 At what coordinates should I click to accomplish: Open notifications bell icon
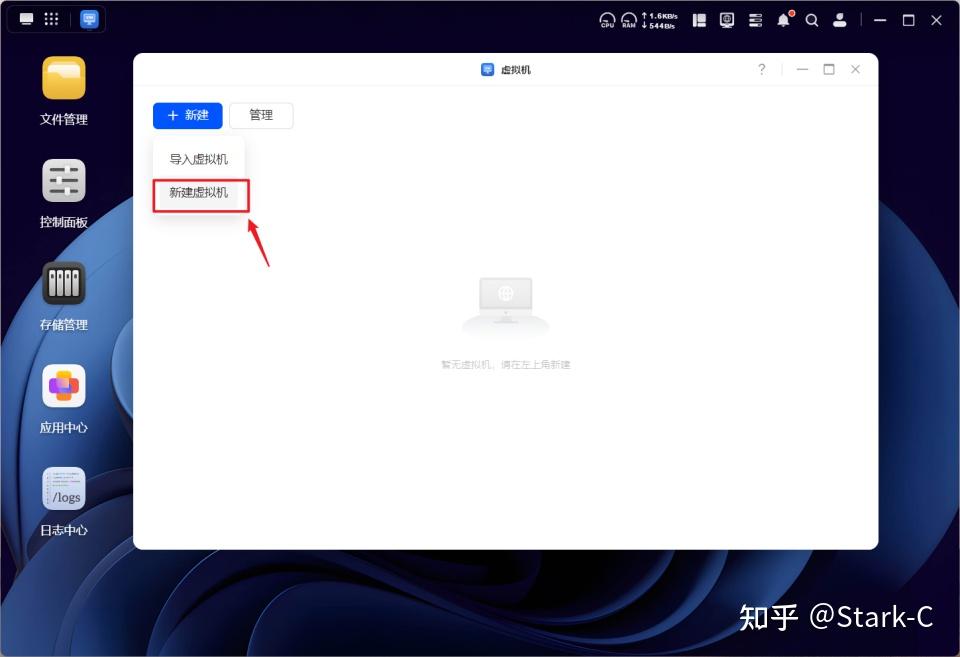click(x=784, y=20)
